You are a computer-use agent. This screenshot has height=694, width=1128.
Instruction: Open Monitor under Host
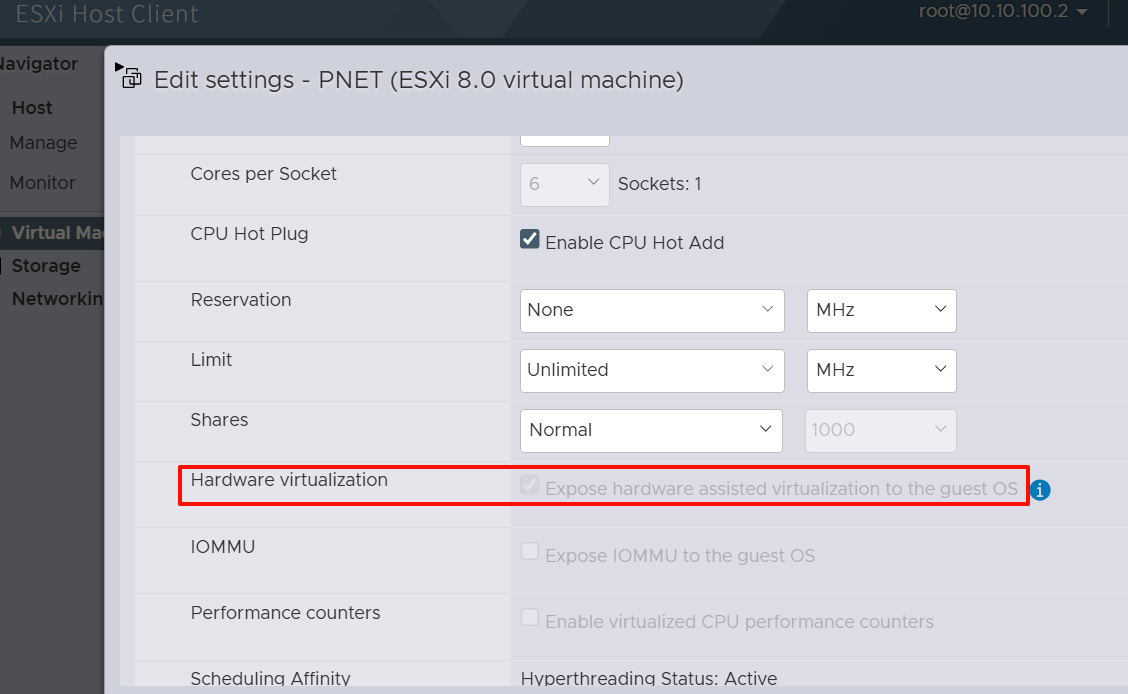[x=43, y=183]
